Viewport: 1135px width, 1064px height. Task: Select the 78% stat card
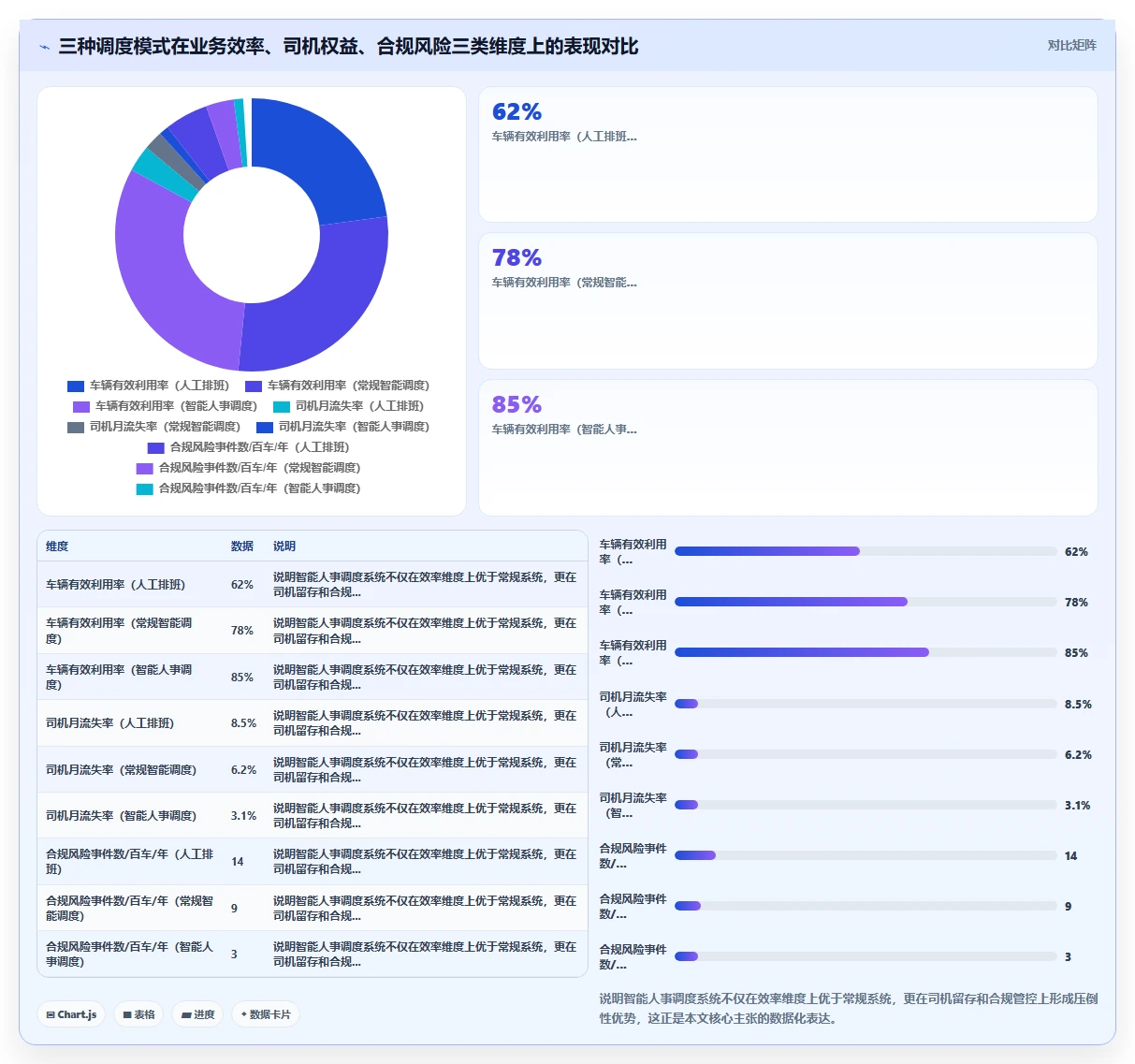[788, 300]
